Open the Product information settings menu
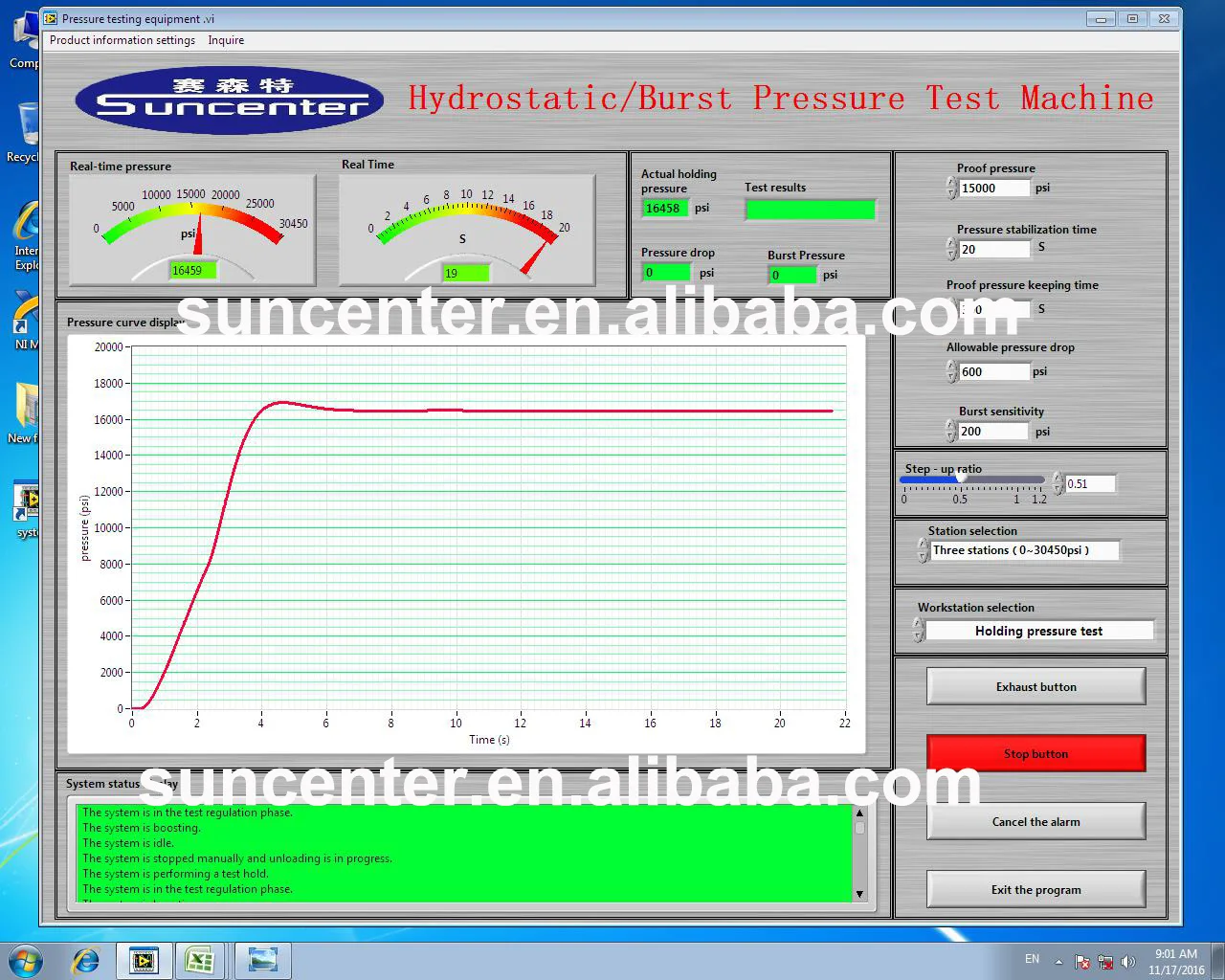The image size is (1225, 980). click(122, 40)
